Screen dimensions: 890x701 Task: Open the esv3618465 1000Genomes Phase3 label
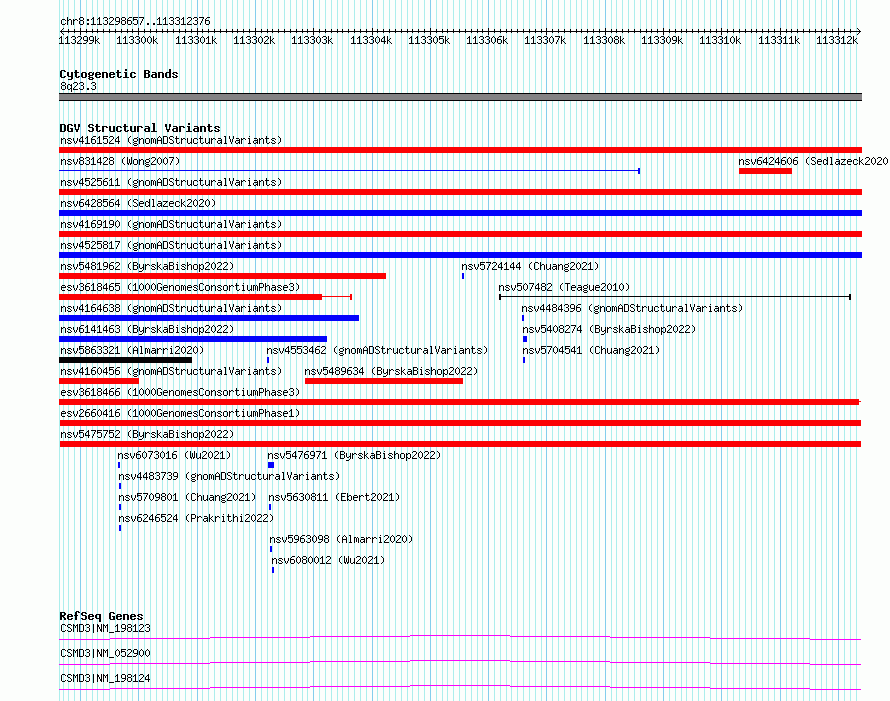click(180, 287)
